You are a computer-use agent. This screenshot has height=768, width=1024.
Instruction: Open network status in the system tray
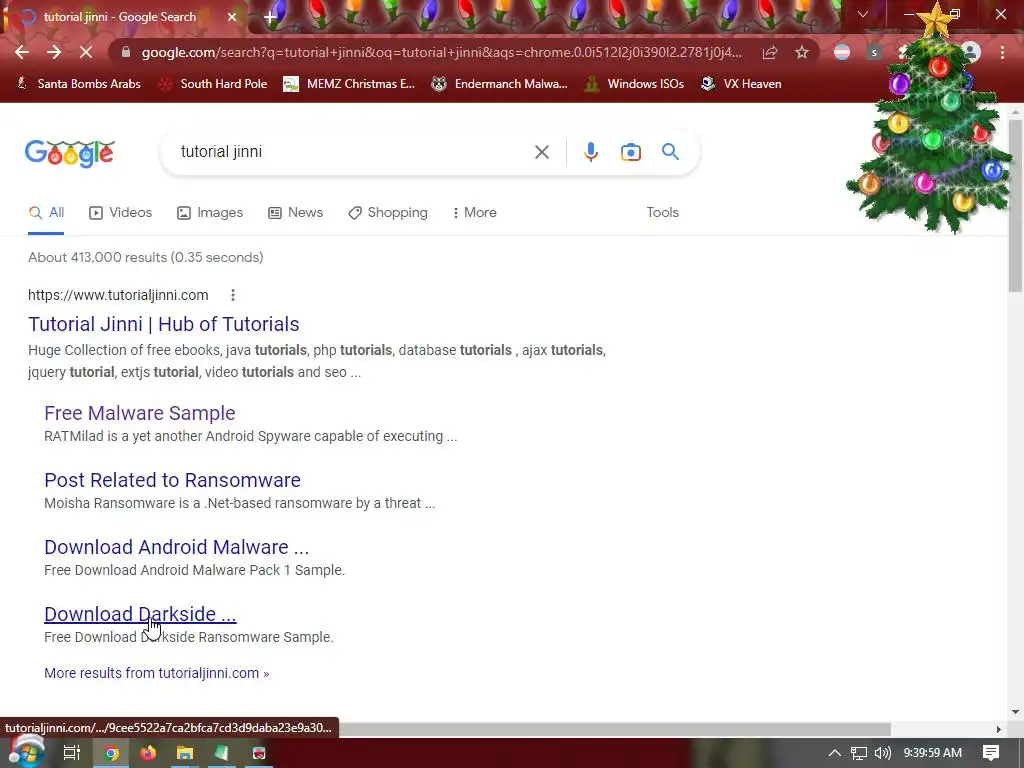(x=858, y=753)
